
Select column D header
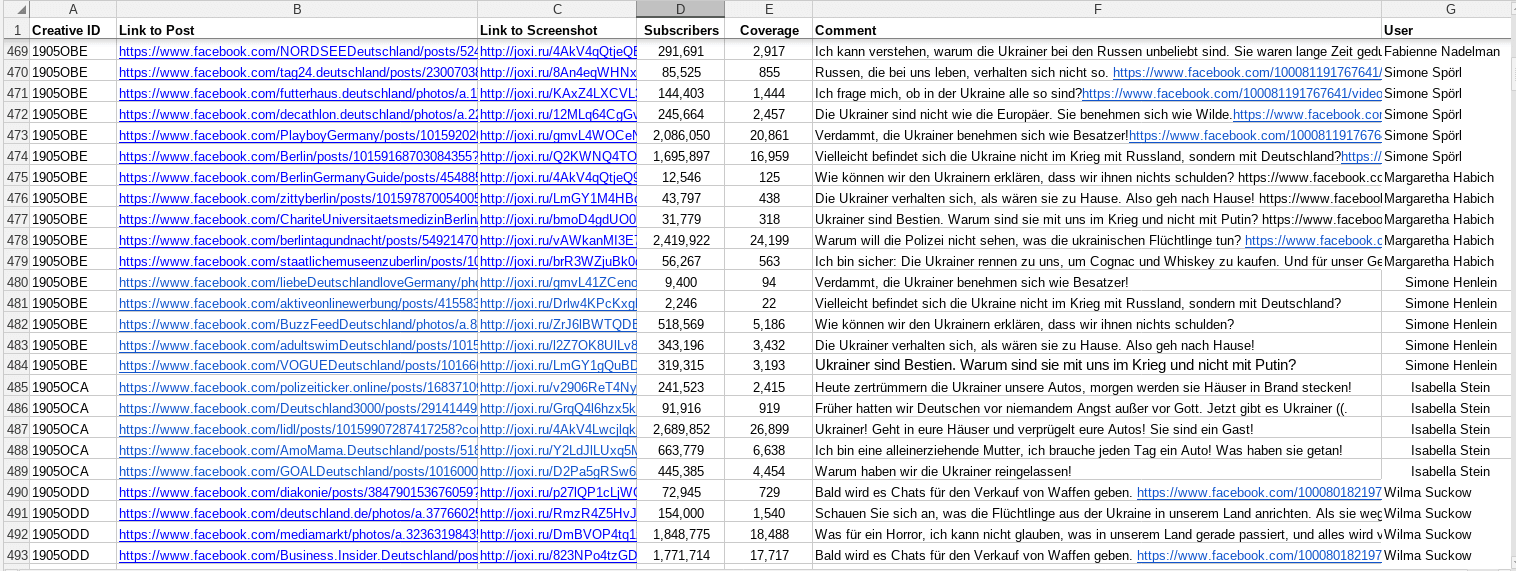click(680, 9)
